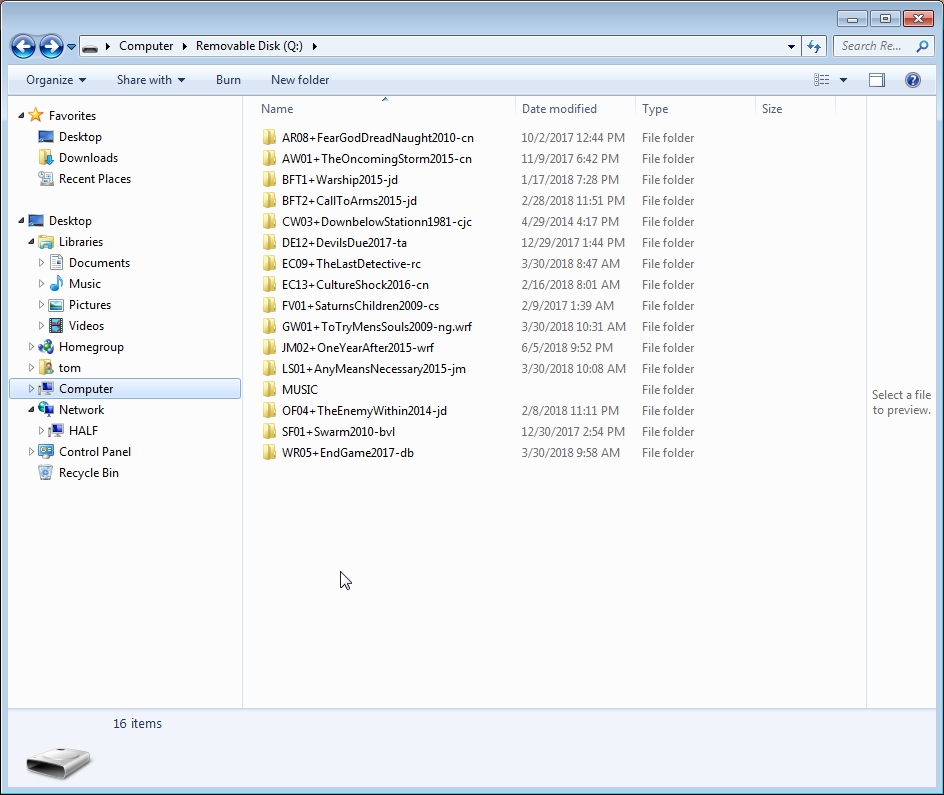Sort by Date modified column header
Viewport: 944px width, 795px height.
(x=559, y=109)
